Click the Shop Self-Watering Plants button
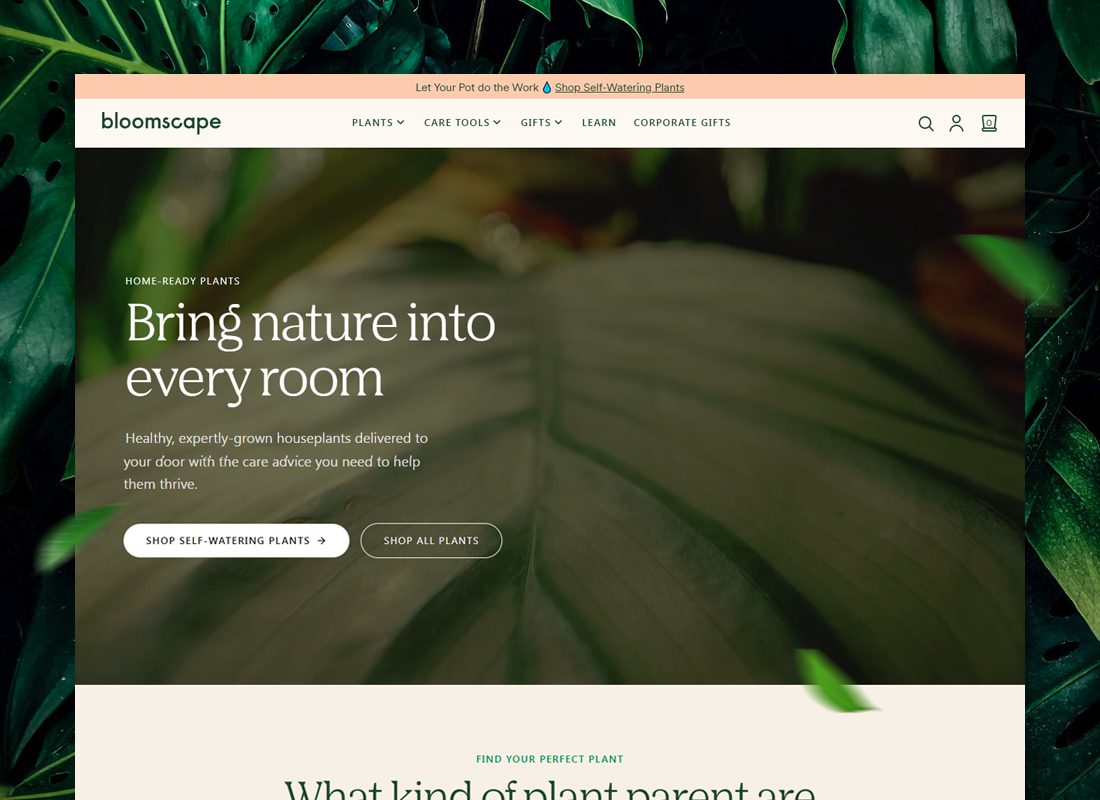 pos(236,540)
